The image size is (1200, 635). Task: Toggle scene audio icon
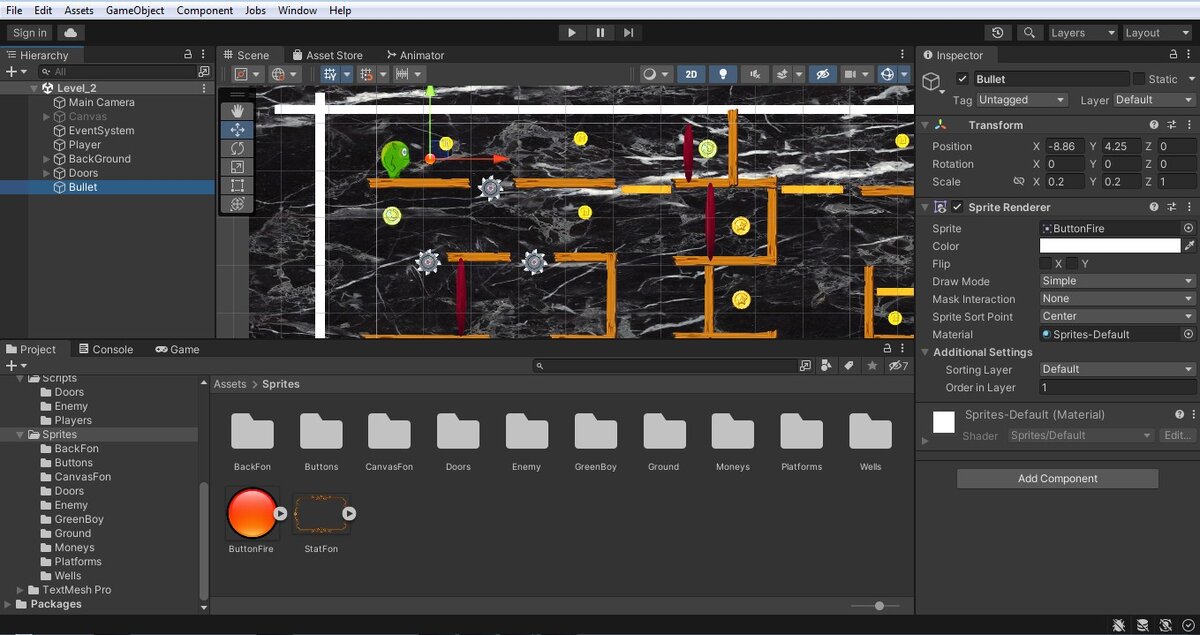755,74
